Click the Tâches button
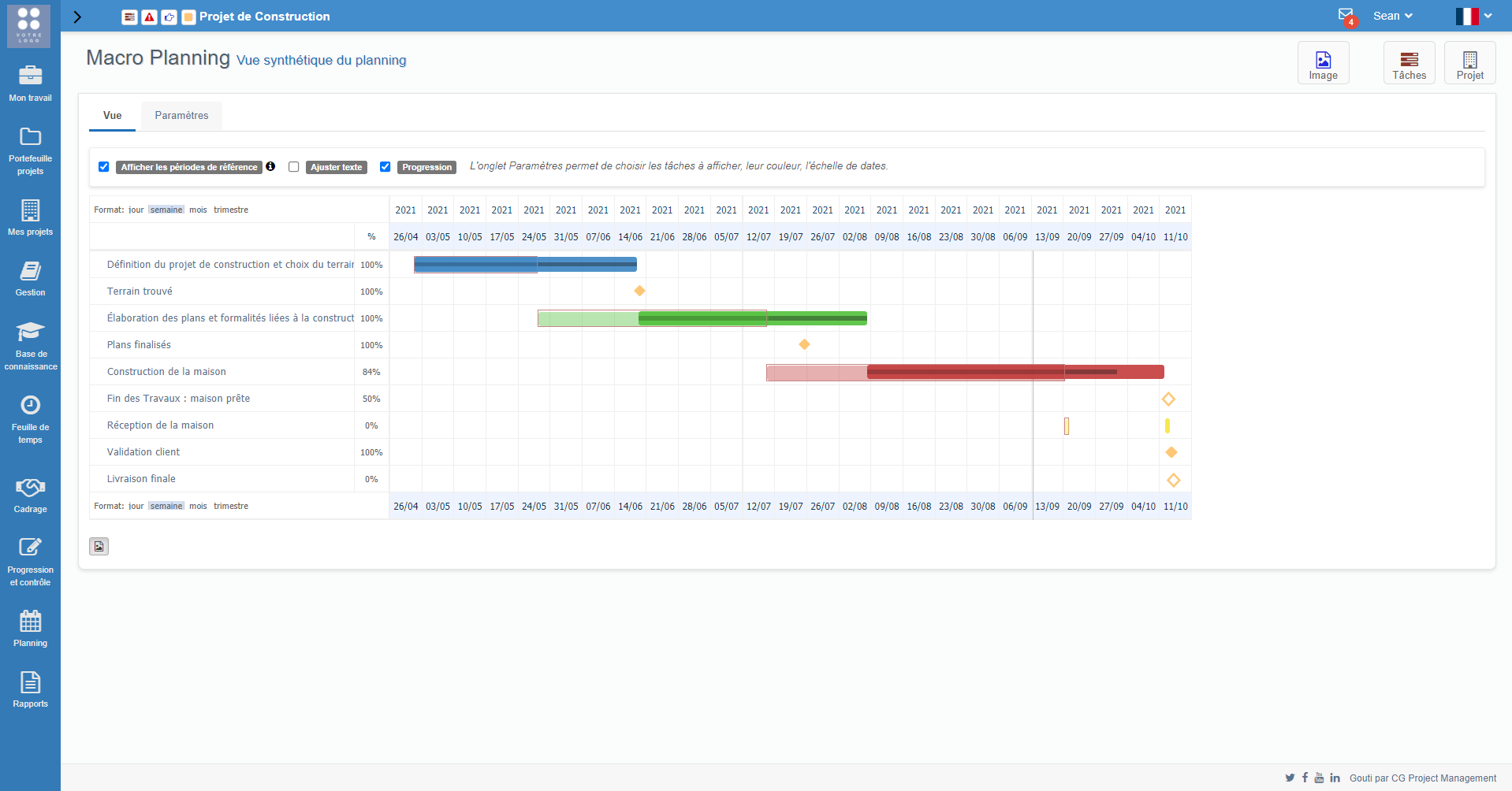 tap(1409, 63)
